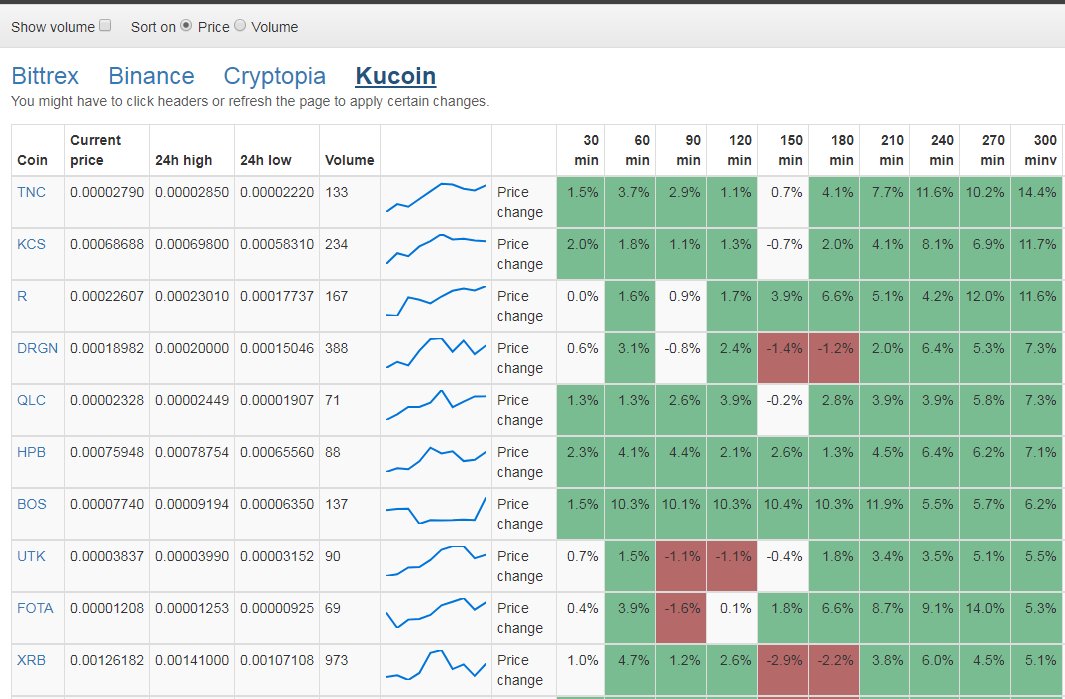Click the HPB sparkline price chart
This screenshot has width=1065, height=699.
[x=436, y=459]
